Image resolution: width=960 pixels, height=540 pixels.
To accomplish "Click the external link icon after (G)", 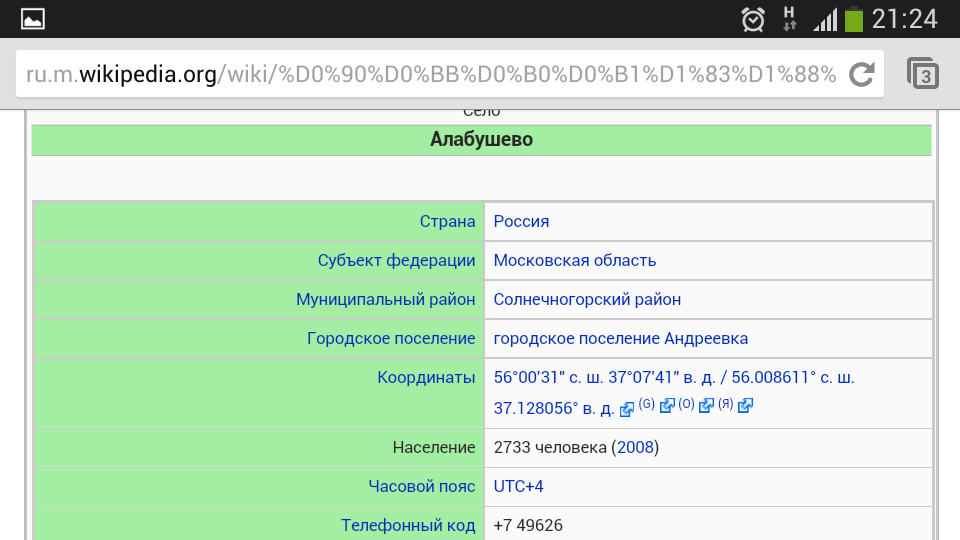I will pyautogui.click(x=667, y=406).
